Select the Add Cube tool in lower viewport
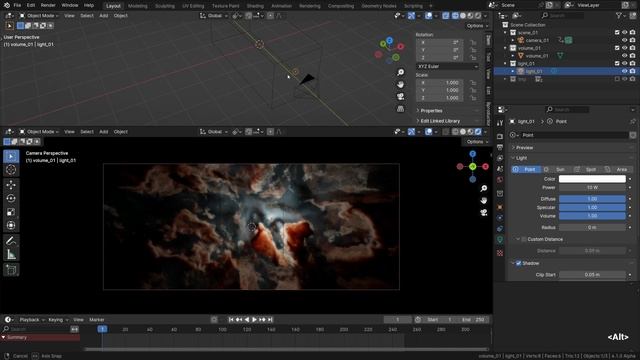 pos(11,270)
